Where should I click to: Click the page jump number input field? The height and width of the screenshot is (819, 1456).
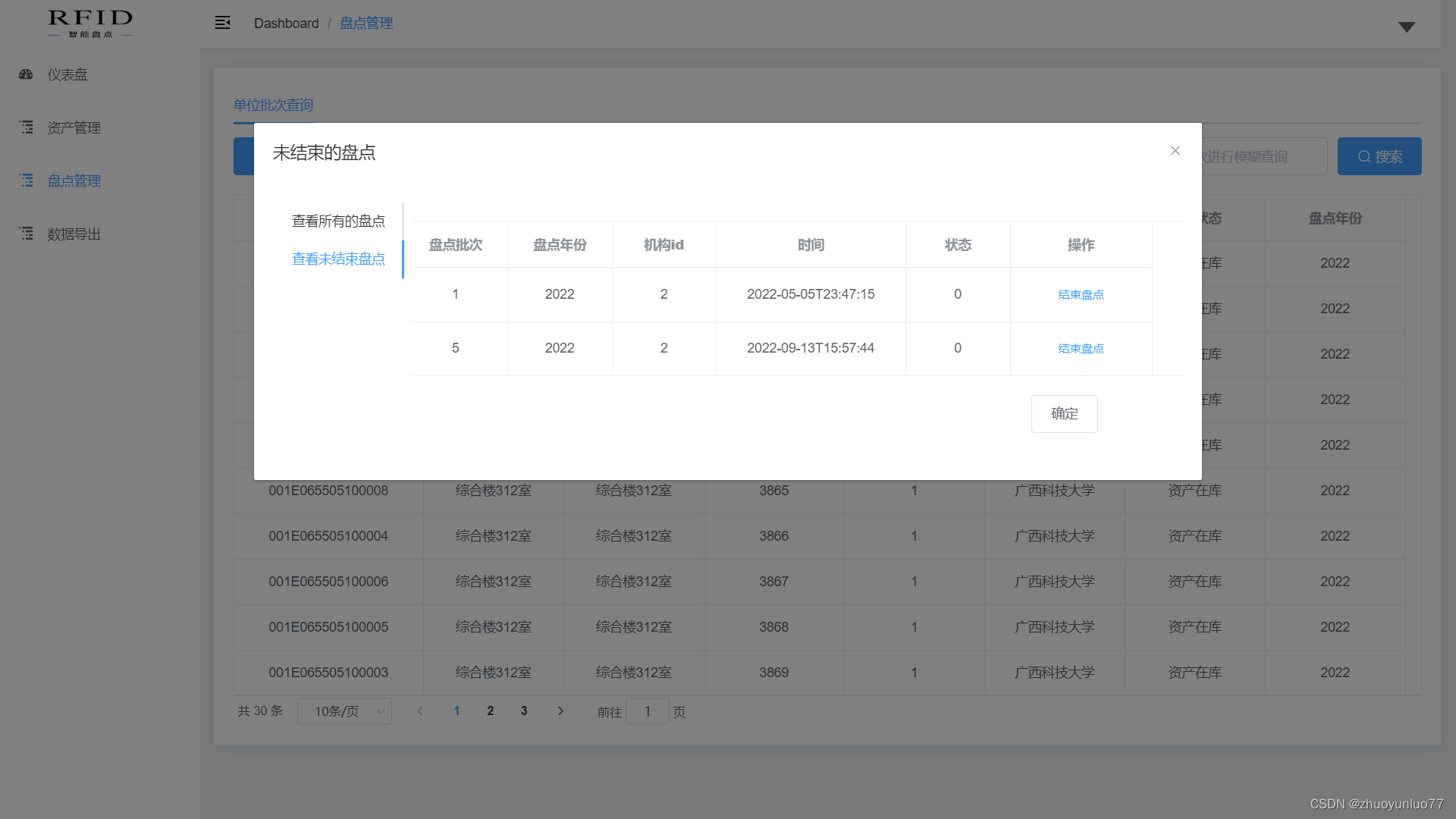647,711
